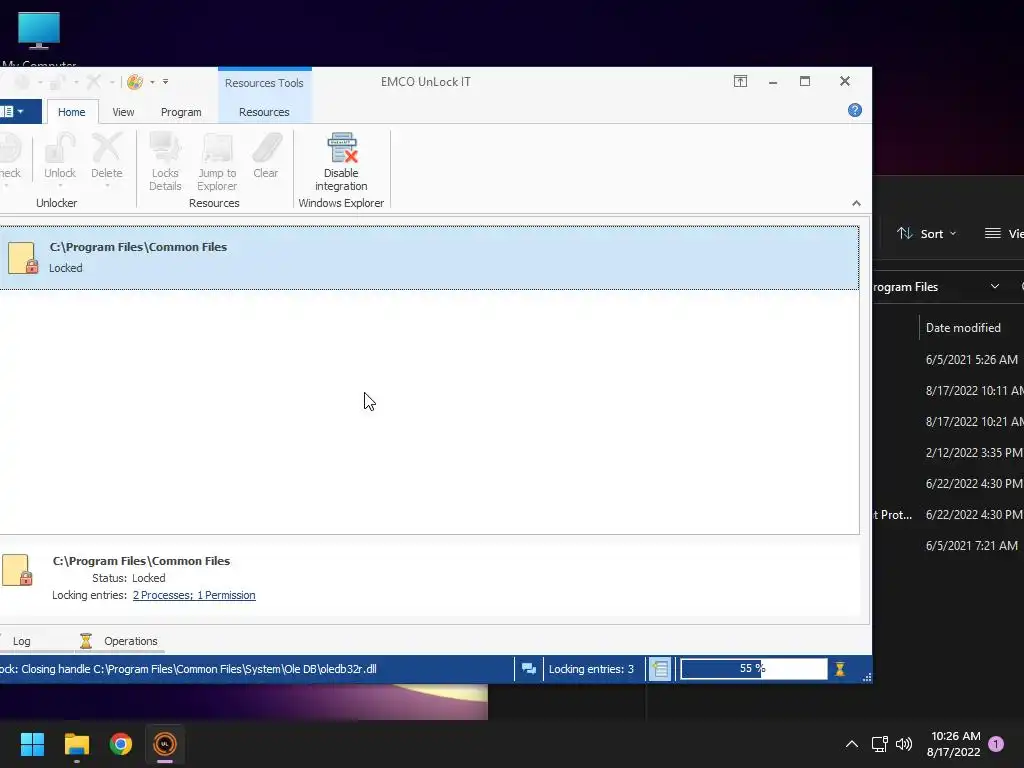Select the Home ribbon tab
The width and height of the screenshot is (1024, 768).
point(71,112)
